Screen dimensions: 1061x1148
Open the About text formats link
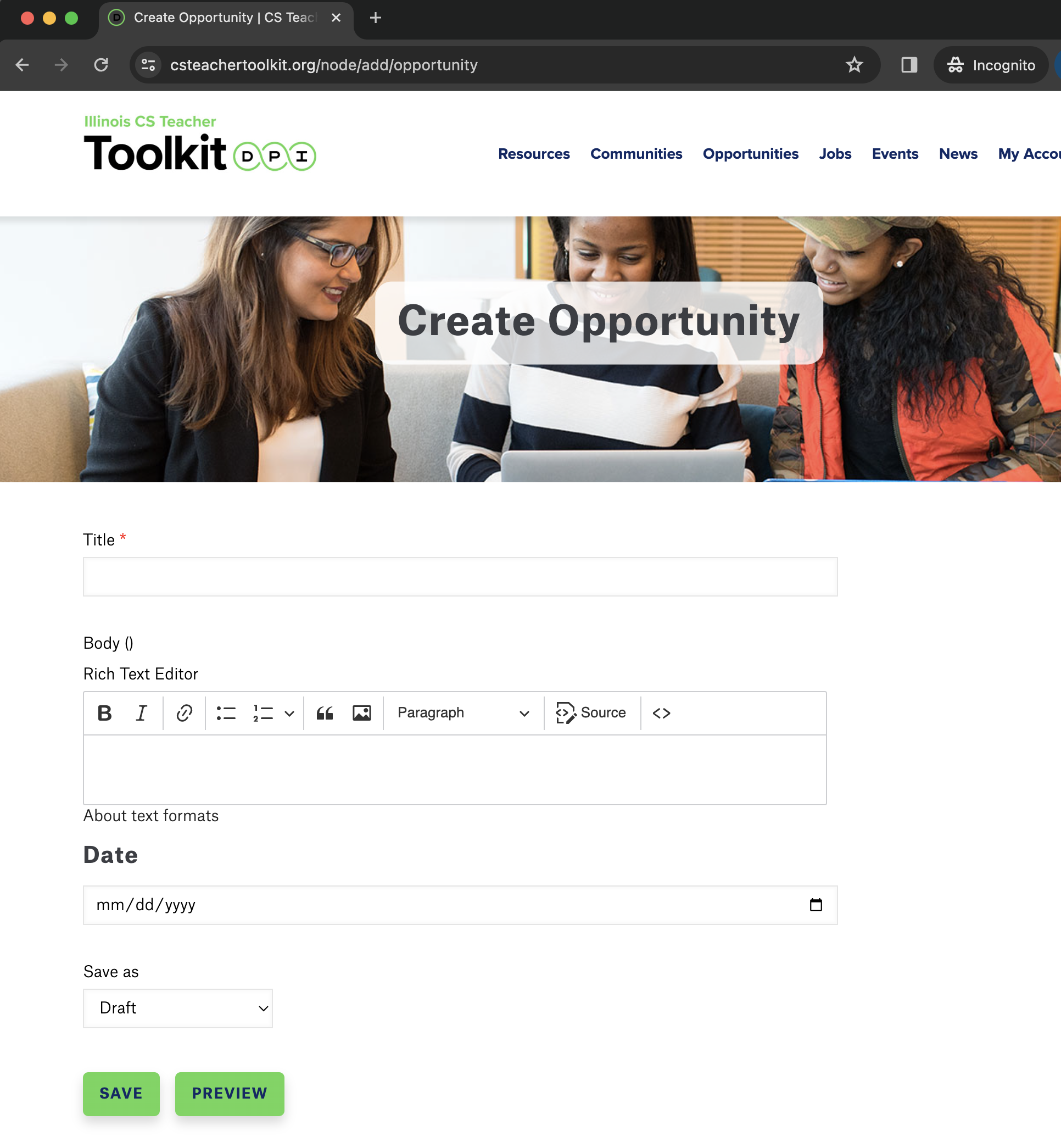151,816
